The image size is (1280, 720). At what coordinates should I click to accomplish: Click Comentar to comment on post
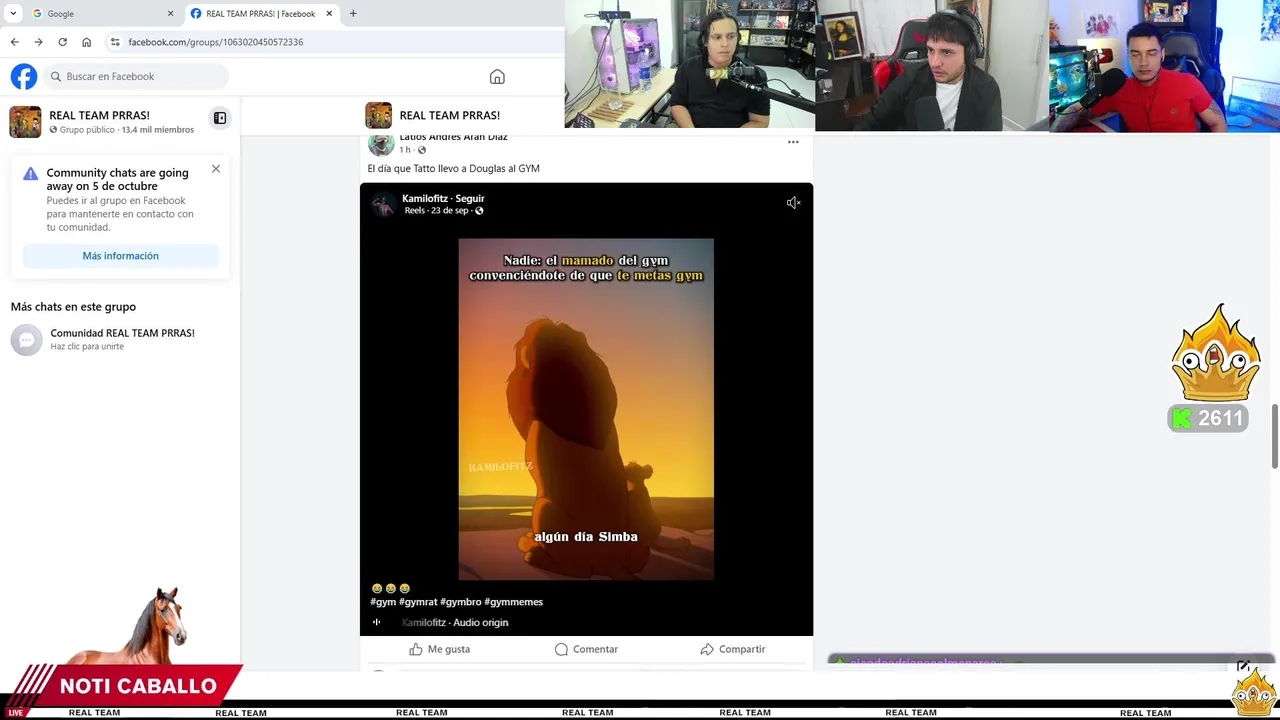586,649
